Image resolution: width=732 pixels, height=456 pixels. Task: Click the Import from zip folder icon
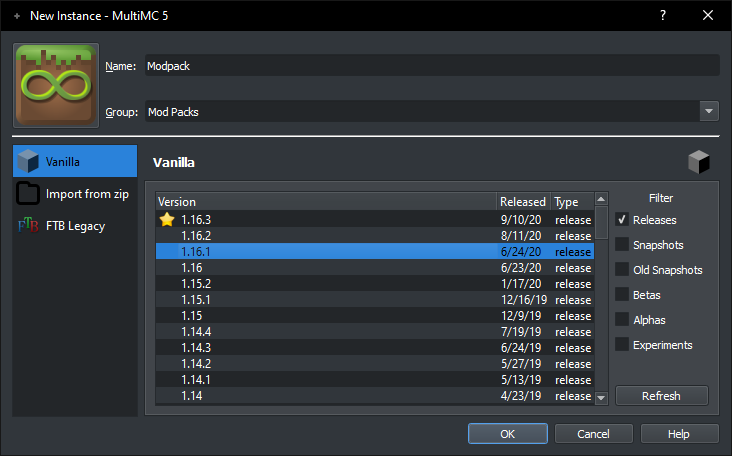click(28, 193)
